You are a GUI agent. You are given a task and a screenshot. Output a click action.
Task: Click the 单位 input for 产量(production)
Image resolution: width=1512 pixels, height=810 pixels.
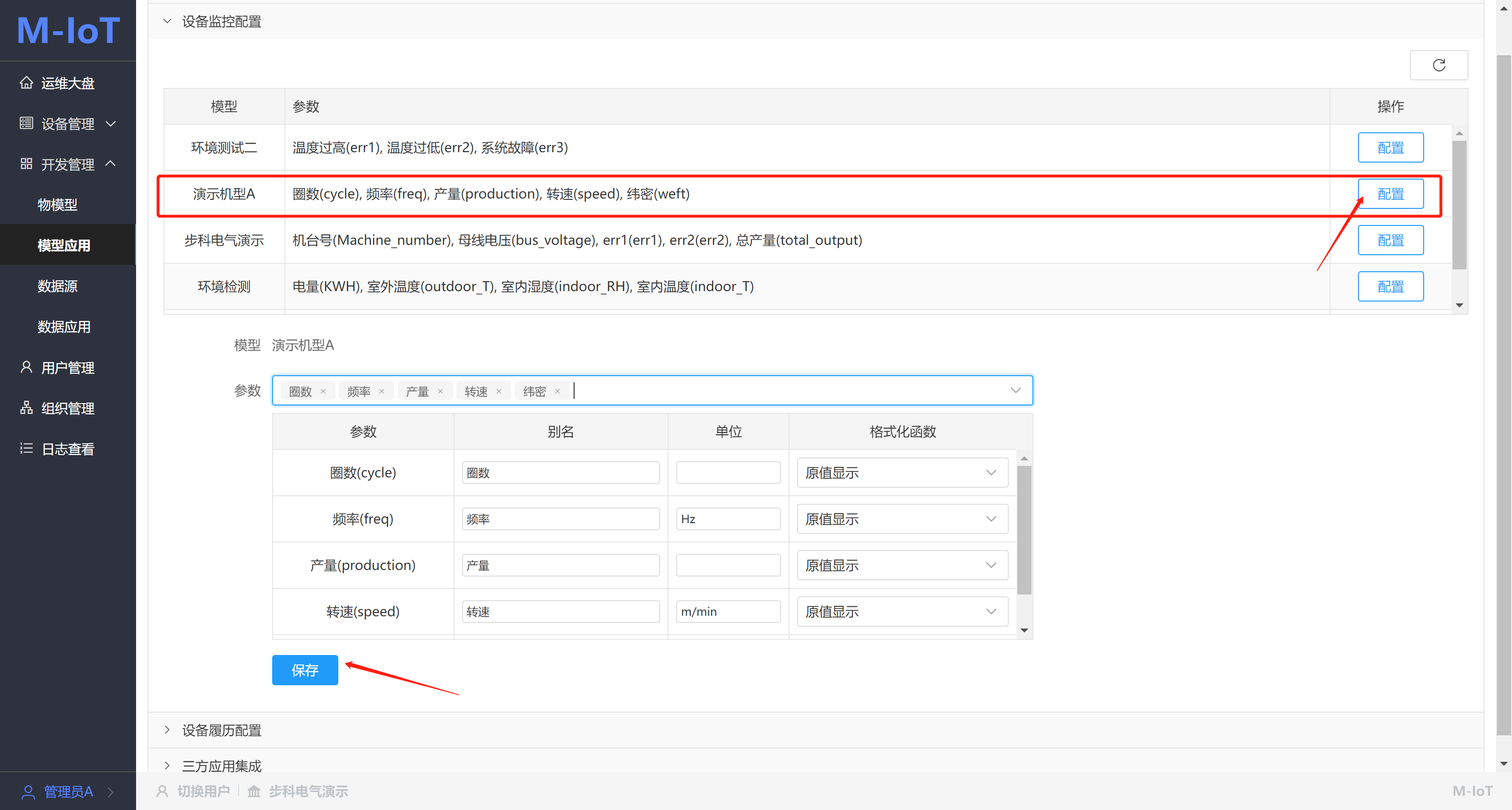(x=728, y=565)
